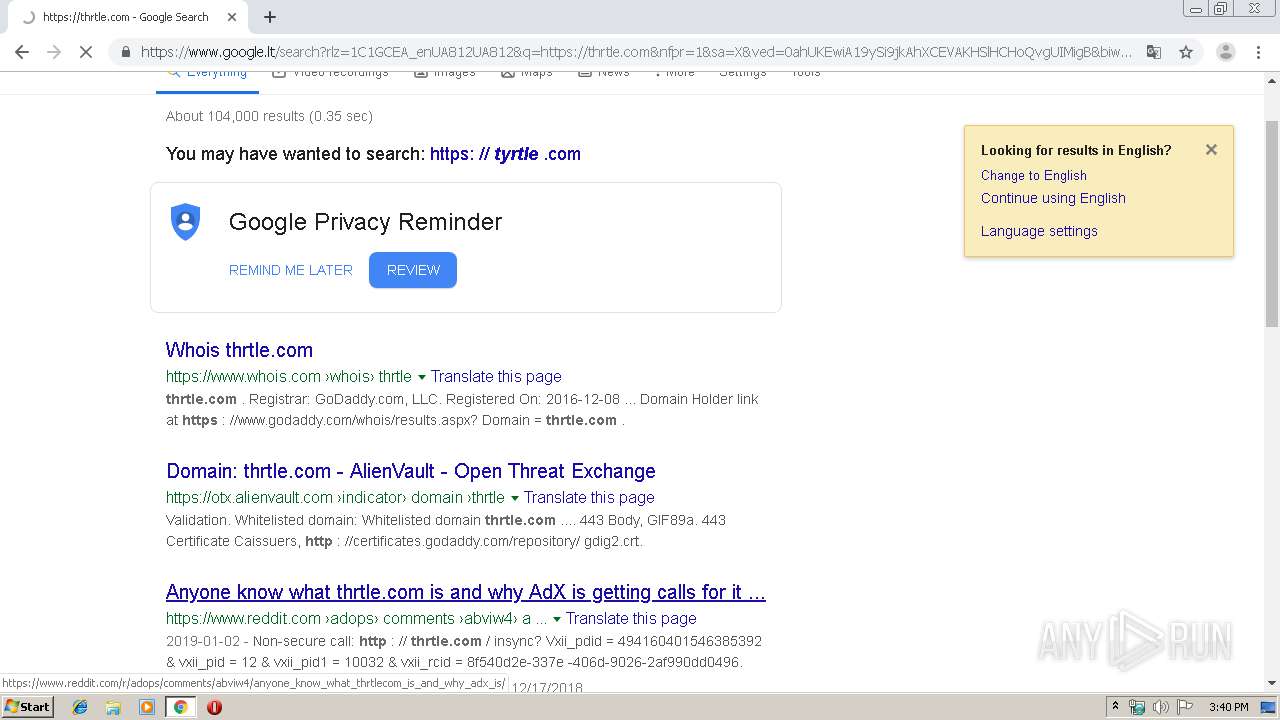This screenshot has height=720, width=1280.
Task: Translate the alienvault result page
Action: point(589,498)
